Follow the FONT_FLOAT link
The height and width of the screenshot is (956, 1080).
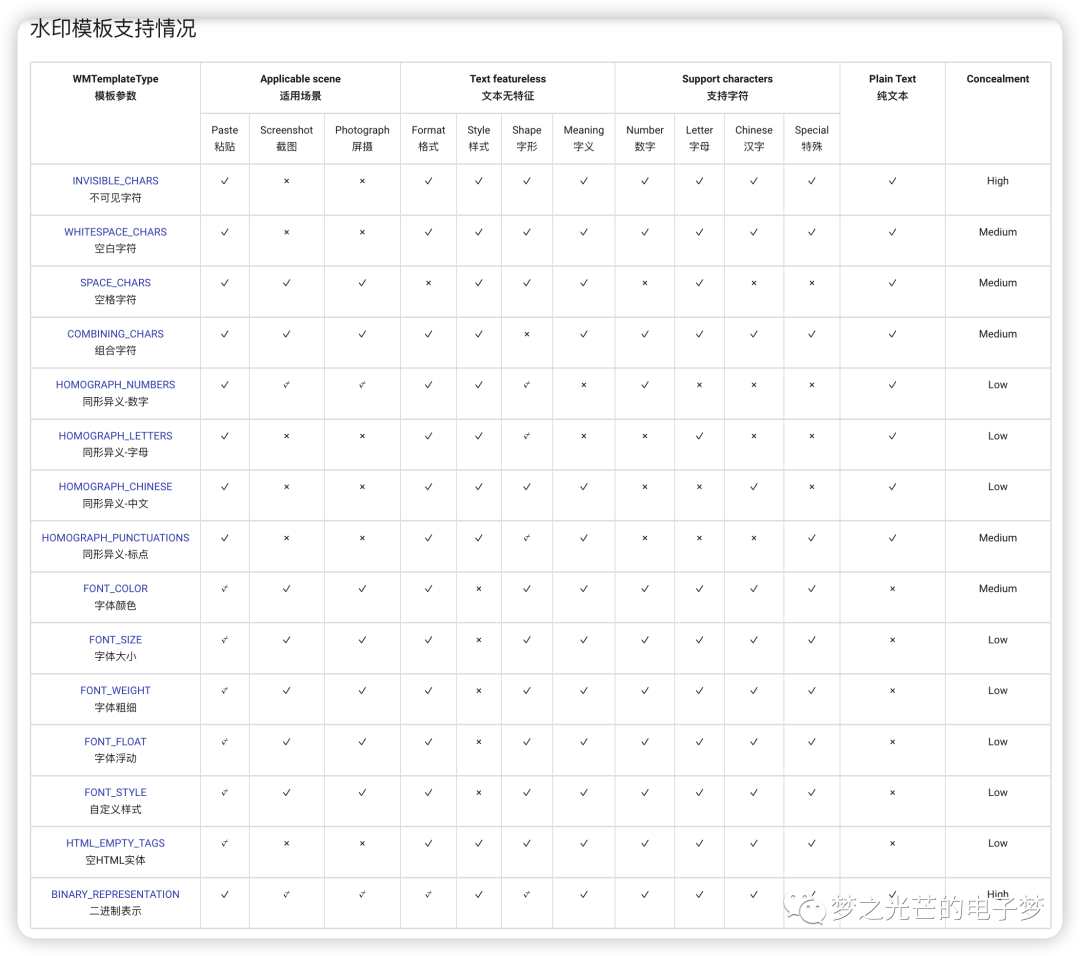[x=115, y=742]
